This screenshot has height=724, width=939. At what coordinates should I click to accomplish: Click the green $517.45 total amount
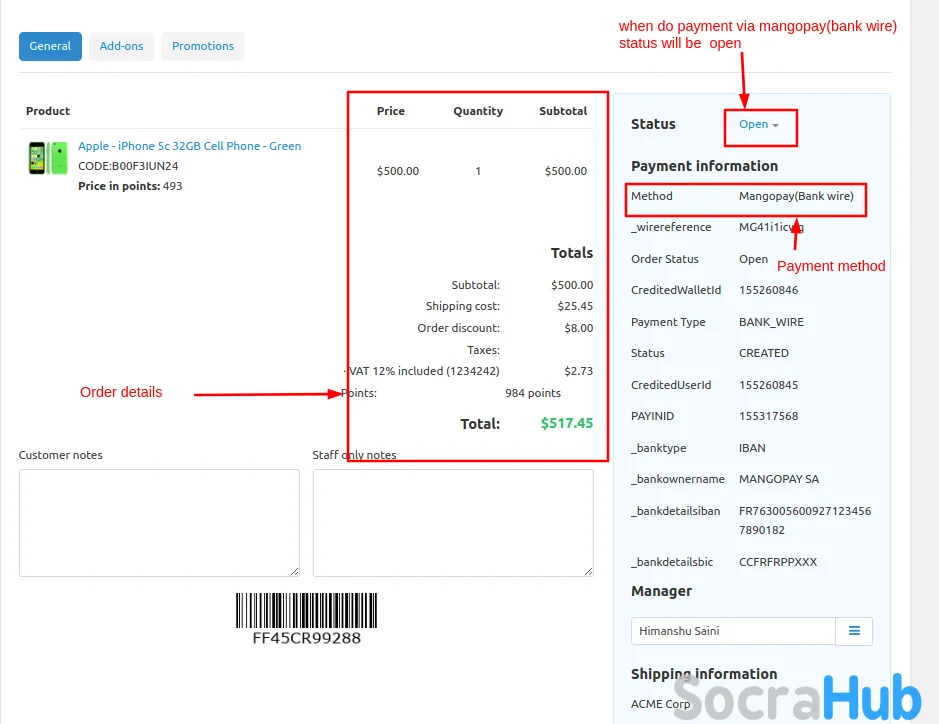(x=566, y=423)
